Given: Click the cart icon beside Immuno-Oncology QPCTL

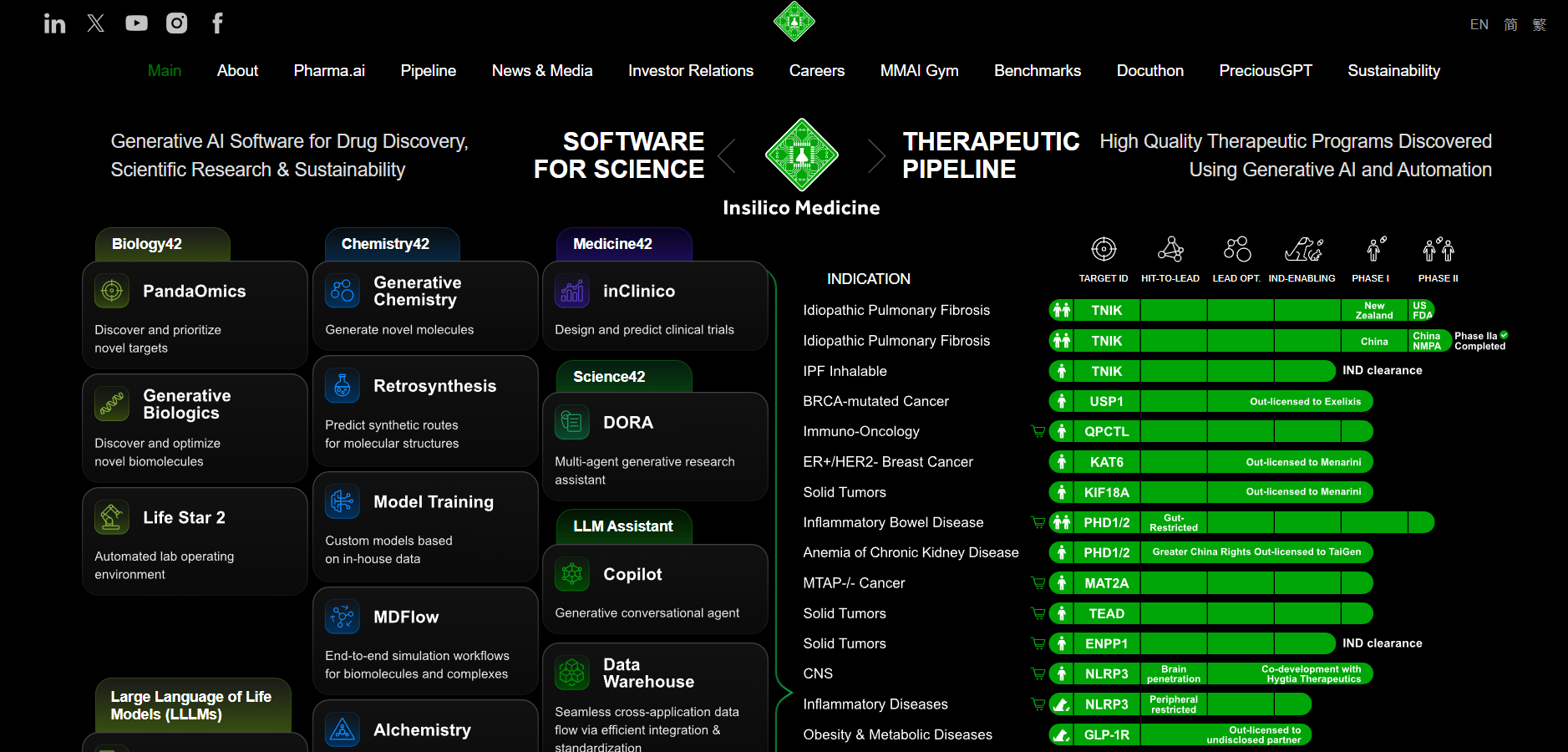Looking at the screenshot, I should pyautogui.click(x=1038, y=432).
